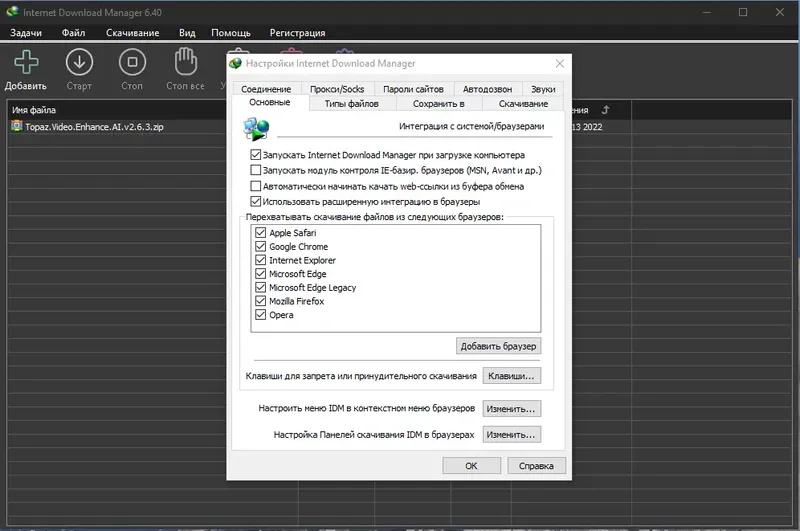The width and height of the screenshot is (800, 531).
Task: Switch to the Прокси/Socks tab
Action: click(x=337, y=89)
